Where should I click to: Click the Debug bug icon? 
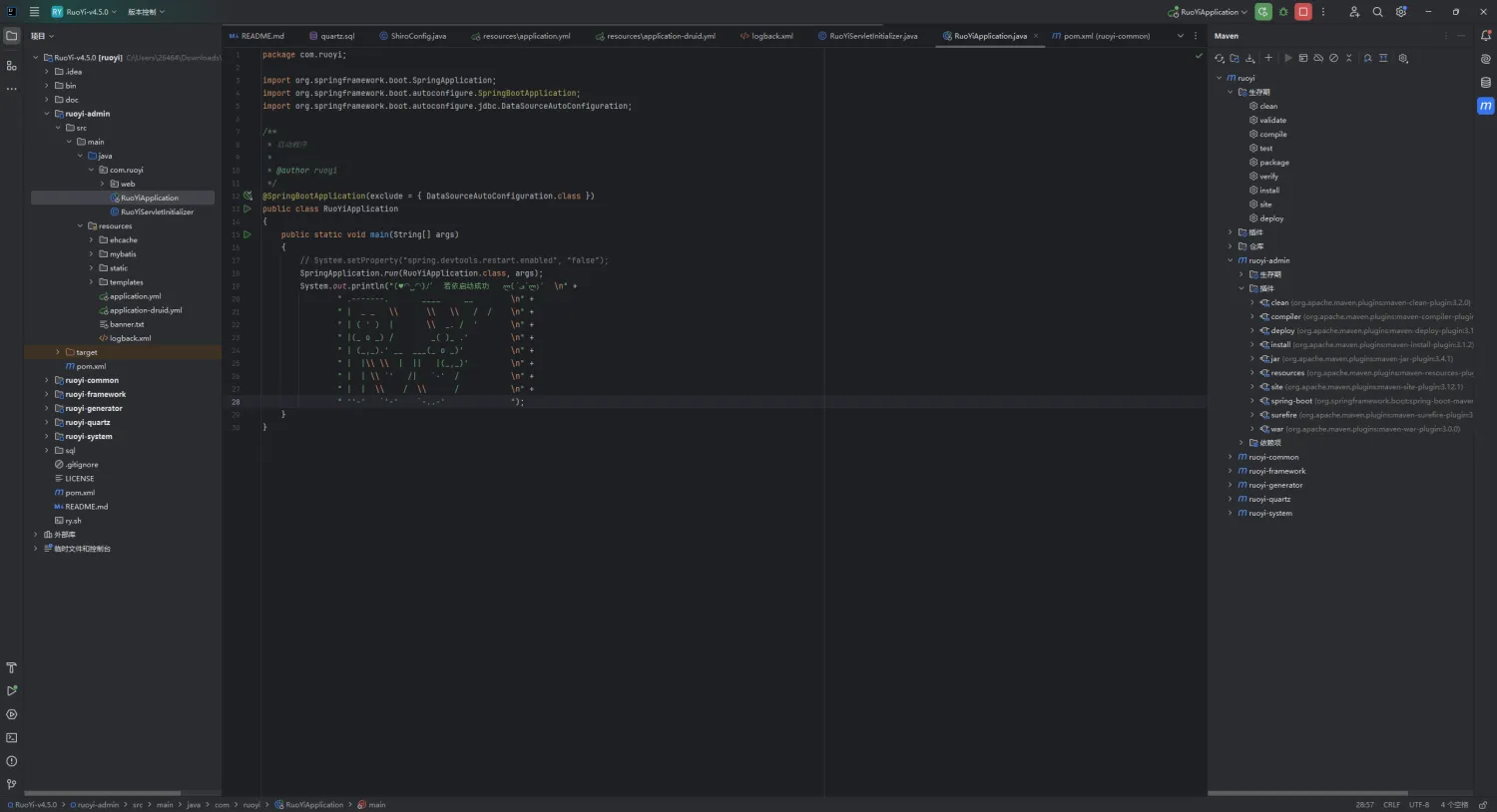tap(1283, 12)
